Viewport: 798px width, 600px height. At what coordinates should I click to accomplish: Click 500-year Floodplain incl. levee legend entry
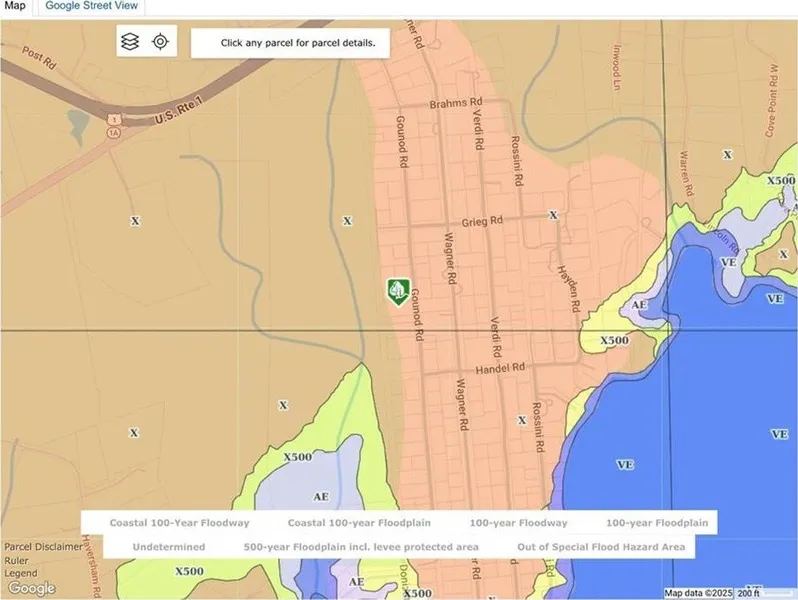(361, 547)
